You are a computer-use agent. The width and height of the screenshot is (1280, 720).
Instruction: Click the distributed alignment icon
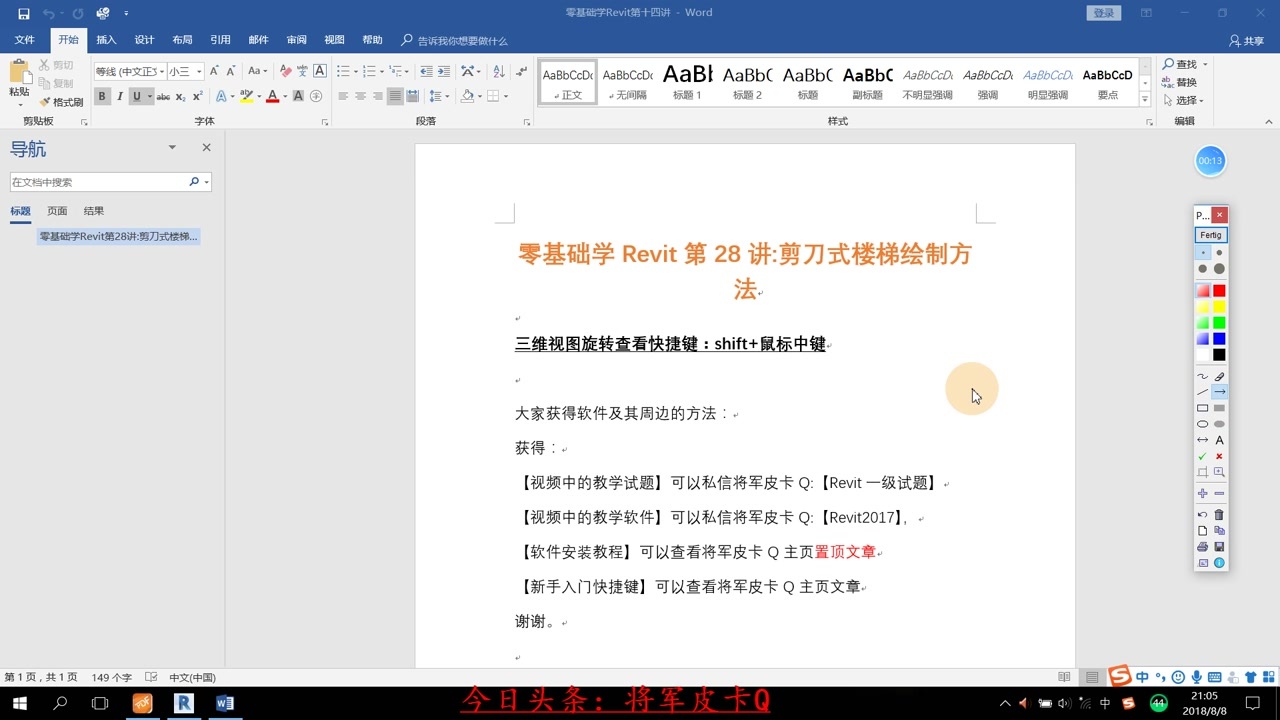click(413, 97)
